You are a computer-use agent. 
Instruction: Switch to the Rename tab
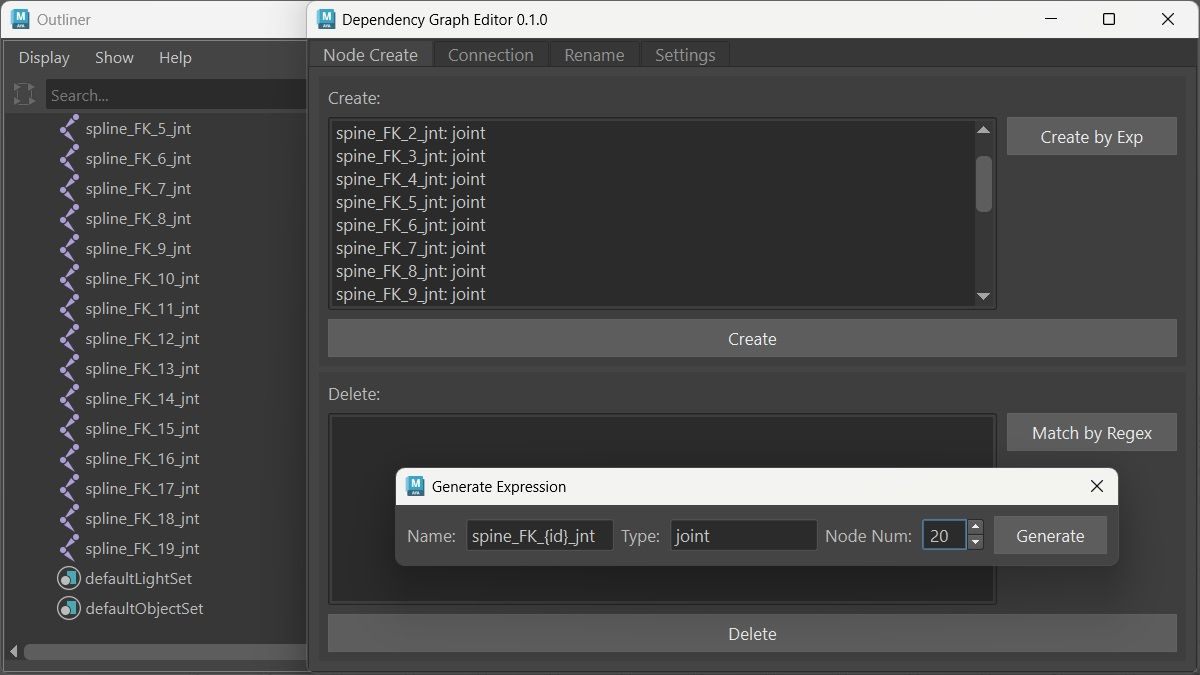point(594,55)
